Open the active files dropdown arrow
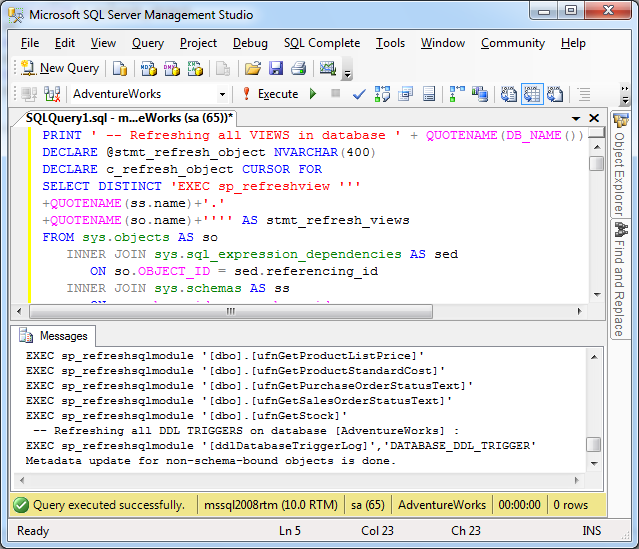Screen dimensions: 639x549 [576, 119]
